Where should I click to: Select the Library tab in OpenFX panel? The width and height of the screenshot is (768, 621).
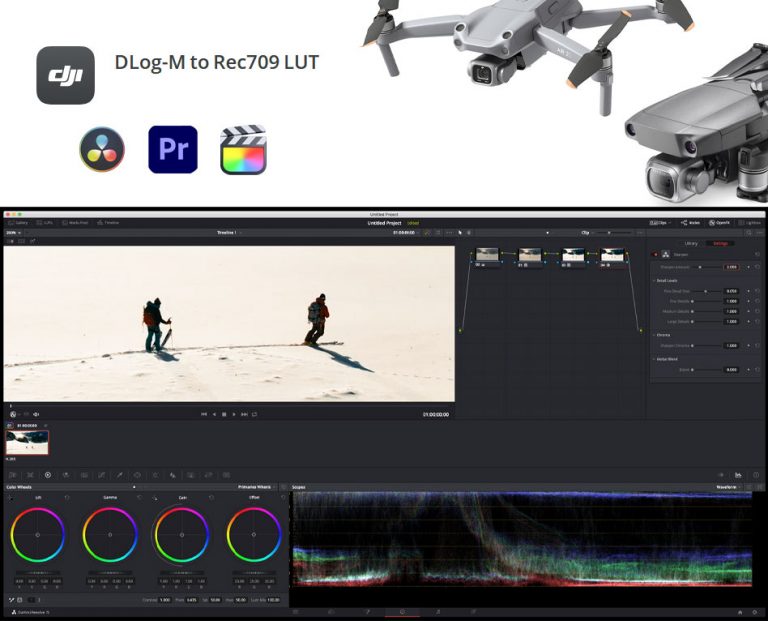[x=691, y=243]
